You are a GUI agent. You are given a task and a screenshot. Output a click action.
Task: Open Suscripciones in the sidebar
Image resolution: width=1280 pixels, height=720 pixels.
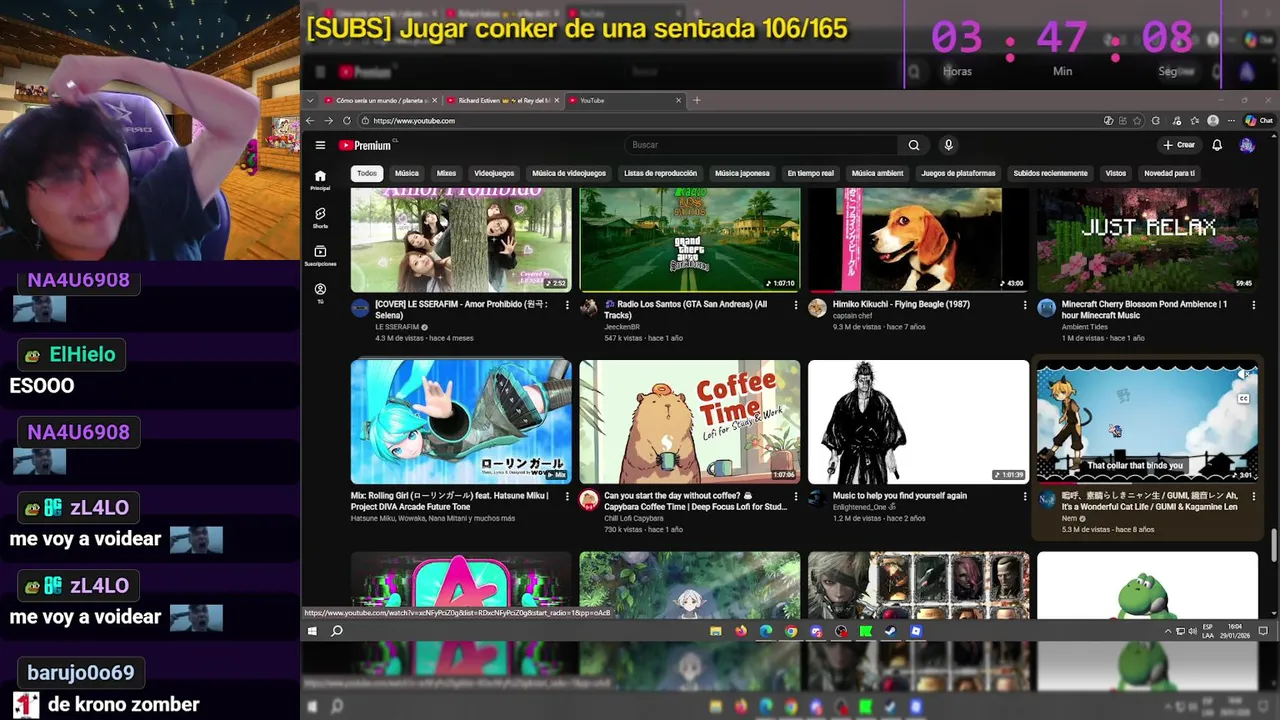[320, 256]
